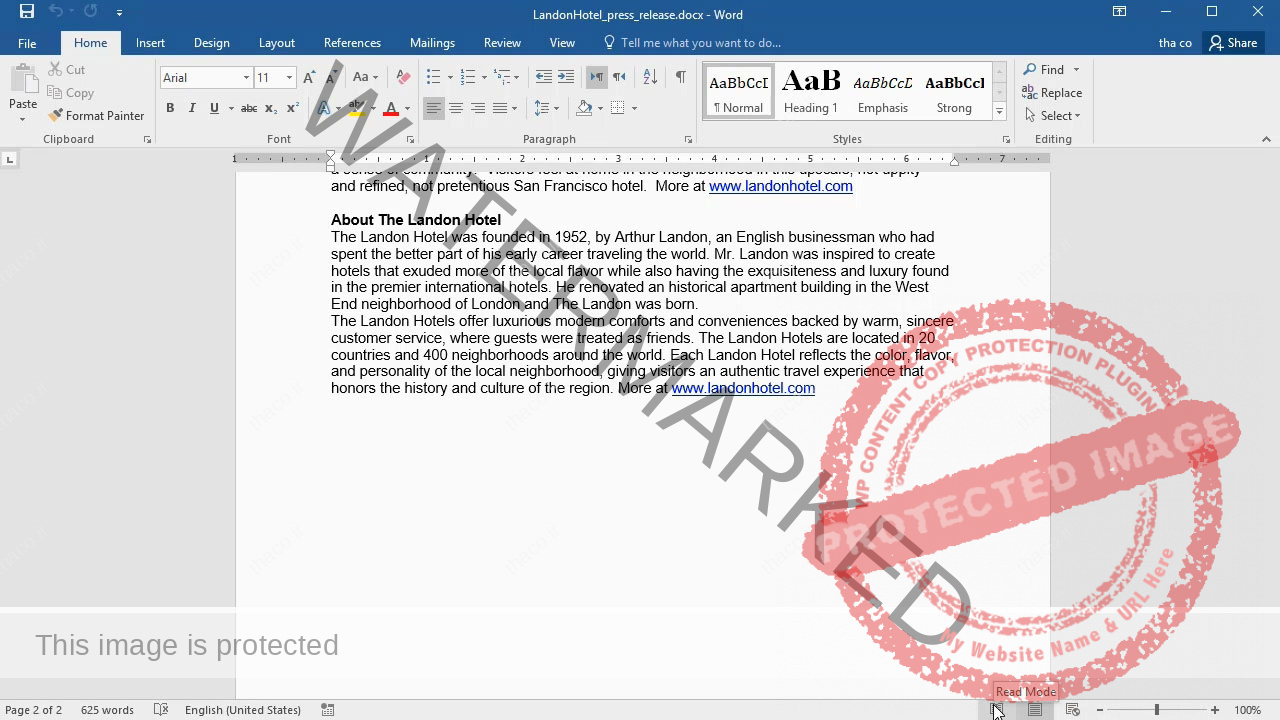
Task: Click the Share button
Action: [x=1232, y=43]
